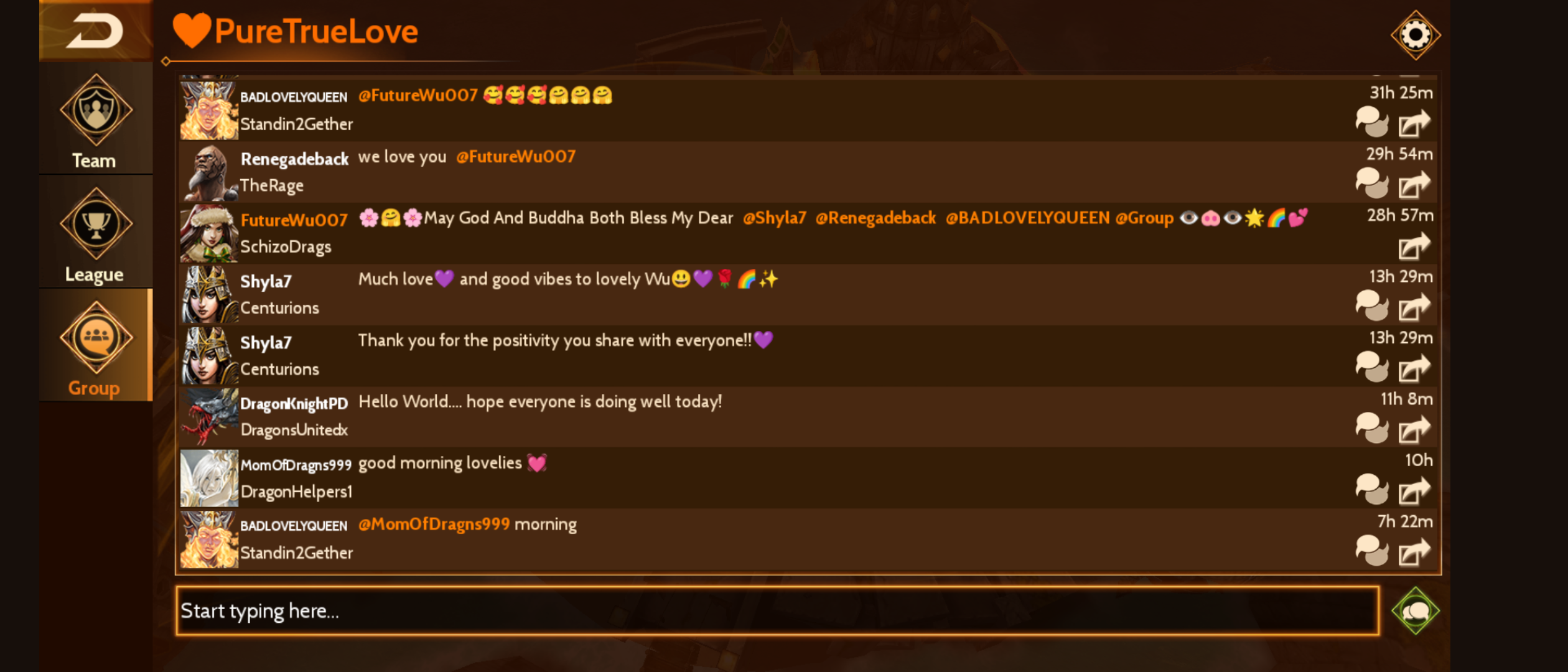The width and height of the screenshot is (1568, 672).
Task: Send message with green chat bubble button
Action: point(1415,610)
